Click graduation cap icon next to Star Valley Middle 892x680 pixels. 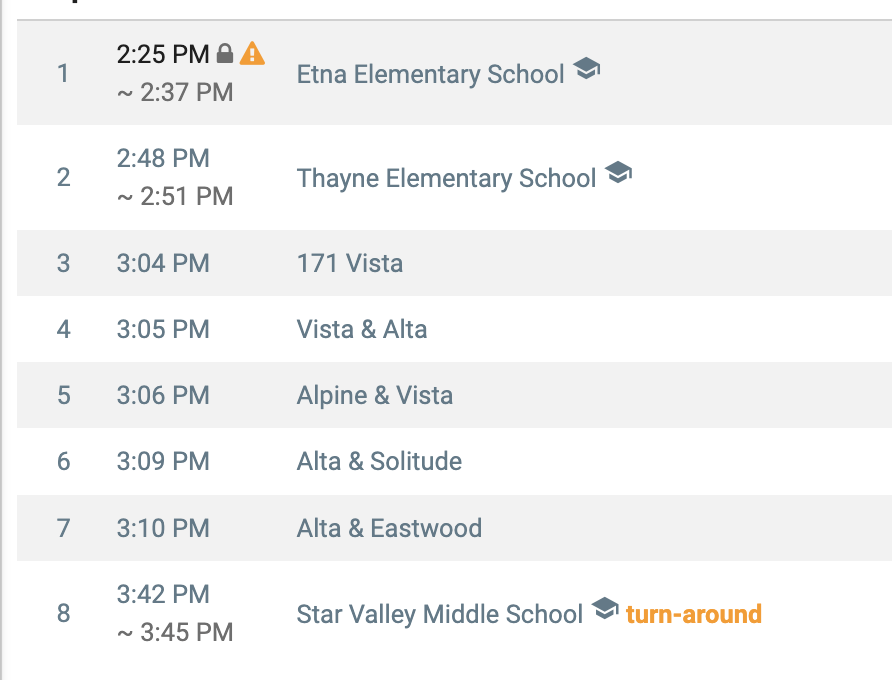[605, 608]
